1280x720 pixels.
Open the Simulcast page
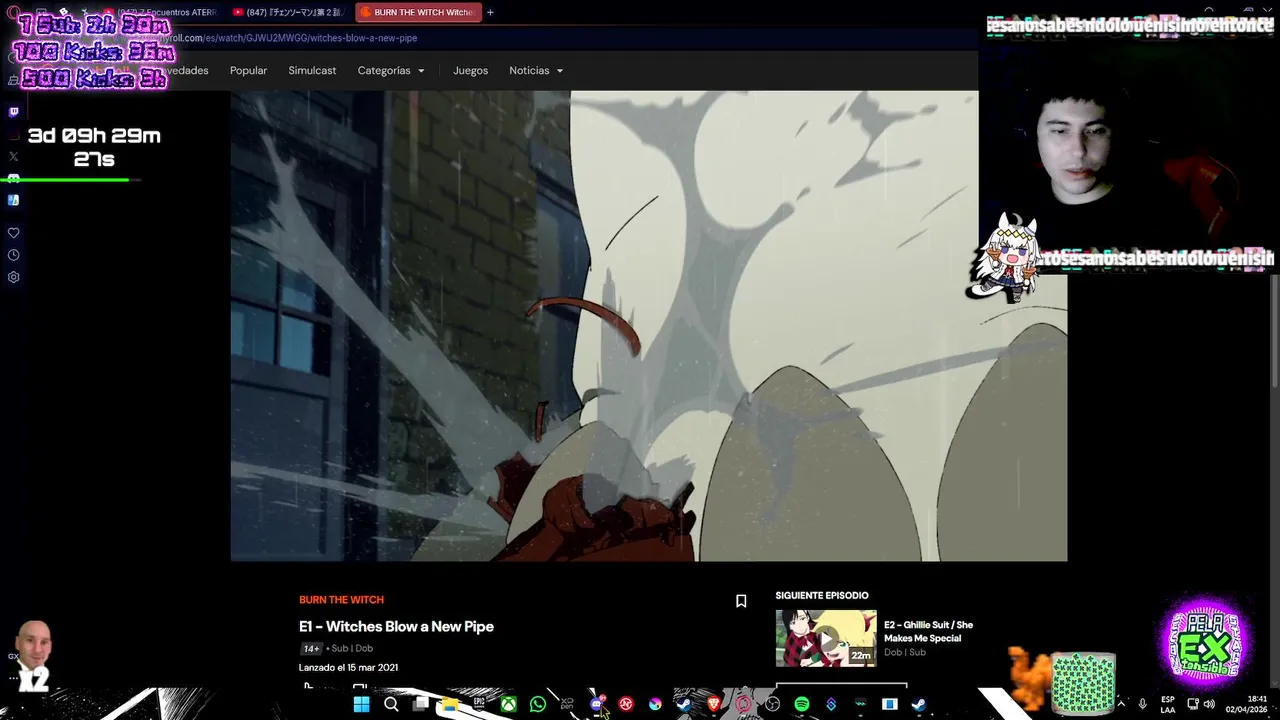[312, 71]
